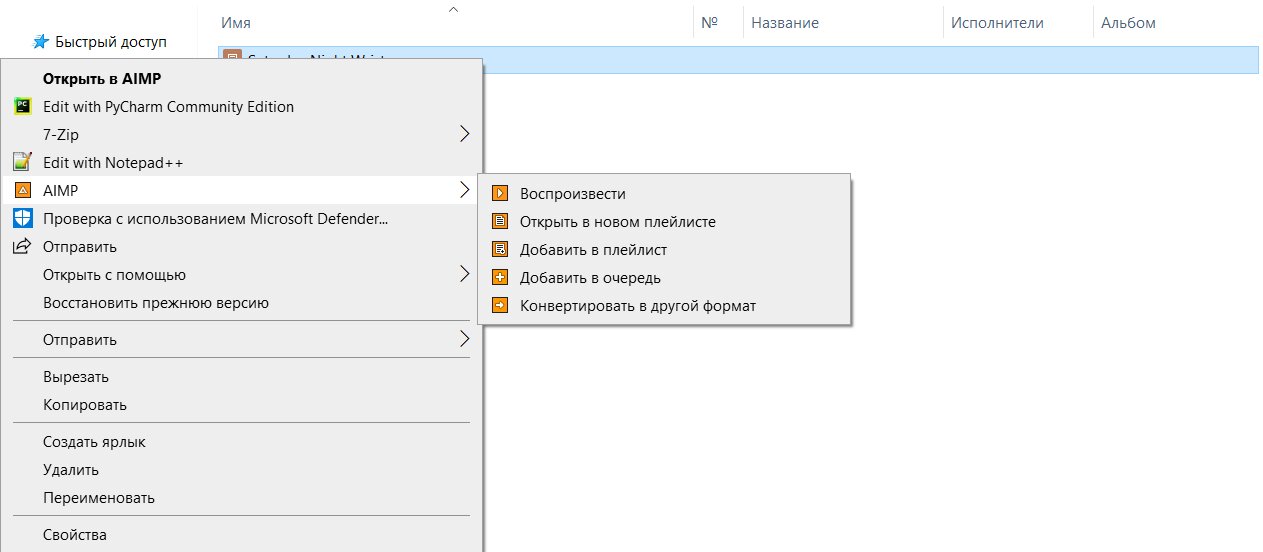Expand the 7-Zip submenu arrow

pos(464,134)
